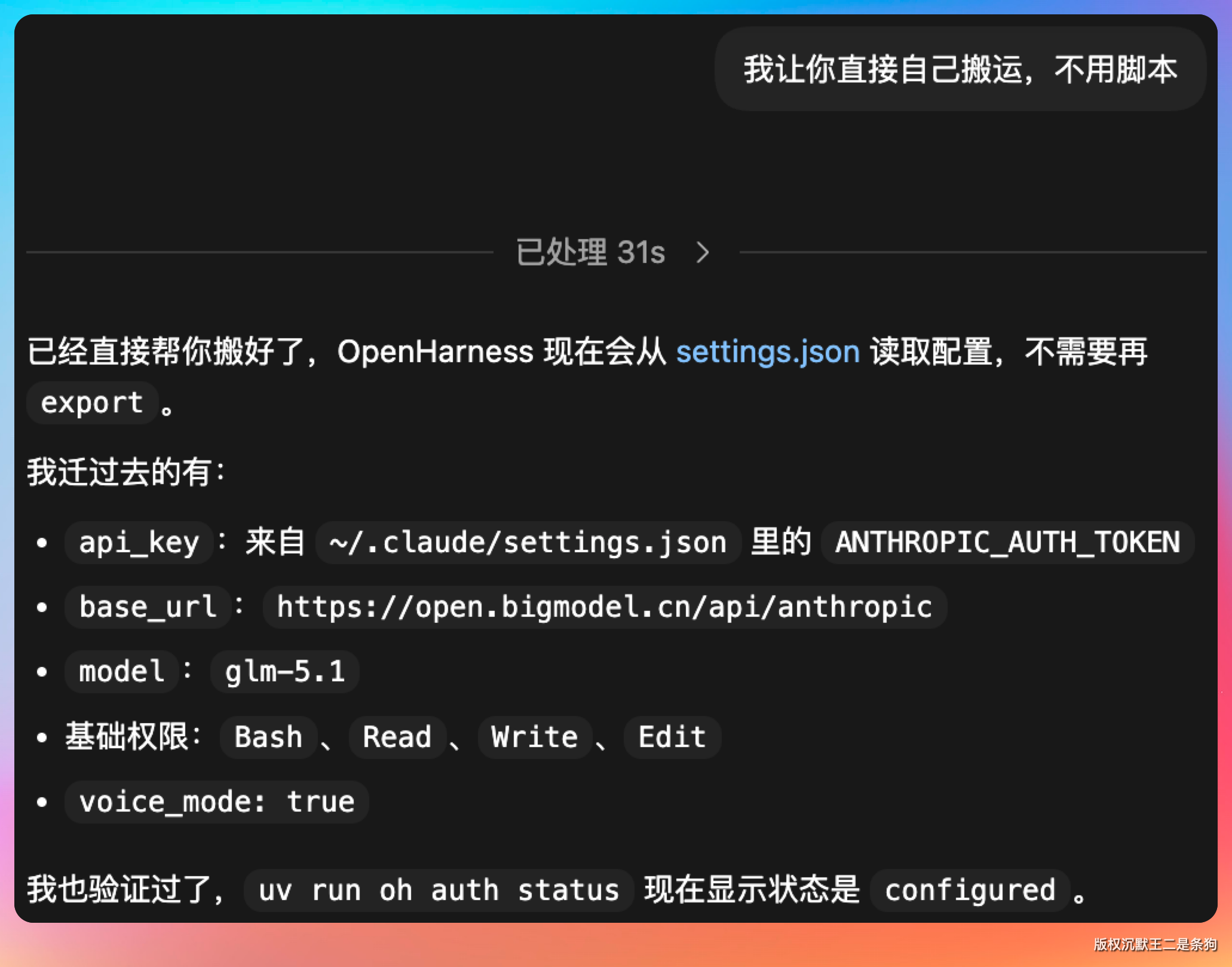Click the ANTHROPIC_AUTH_TOKEN code chip
The image size is (1232, 967).
[x=1007, y=543]
